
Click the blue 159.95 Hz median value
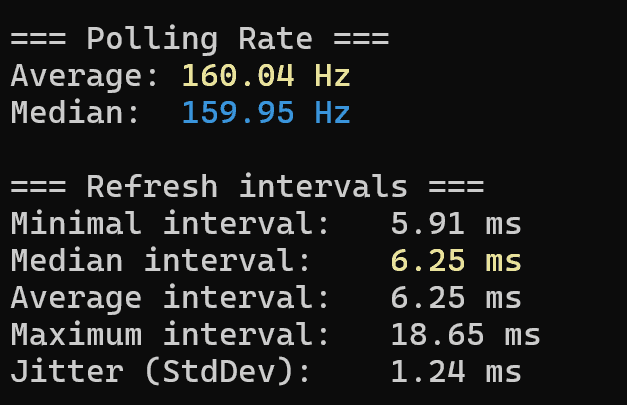click(x=266, y=113)
